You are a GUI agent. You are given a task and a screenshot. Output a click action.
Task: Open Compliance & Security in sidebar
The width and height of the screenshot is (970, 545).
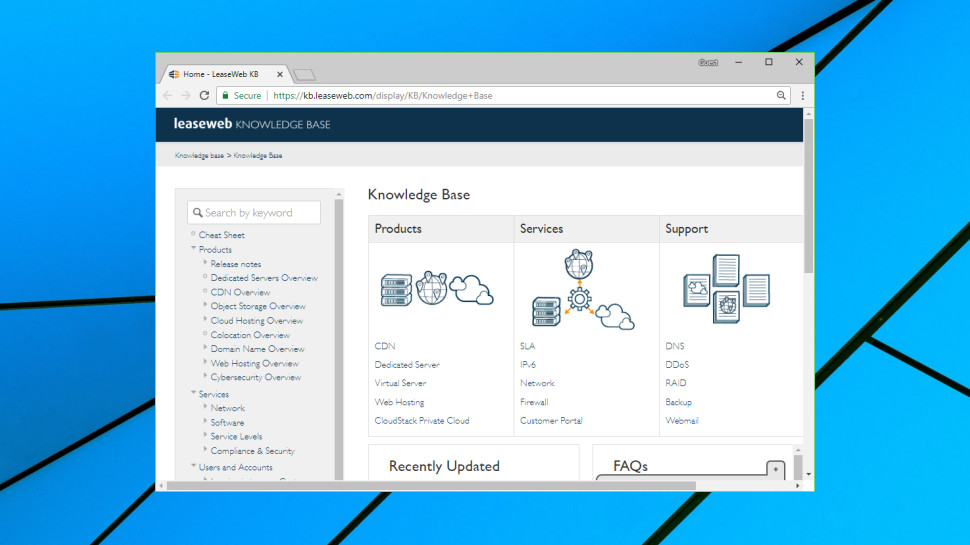tap(252, 451)
